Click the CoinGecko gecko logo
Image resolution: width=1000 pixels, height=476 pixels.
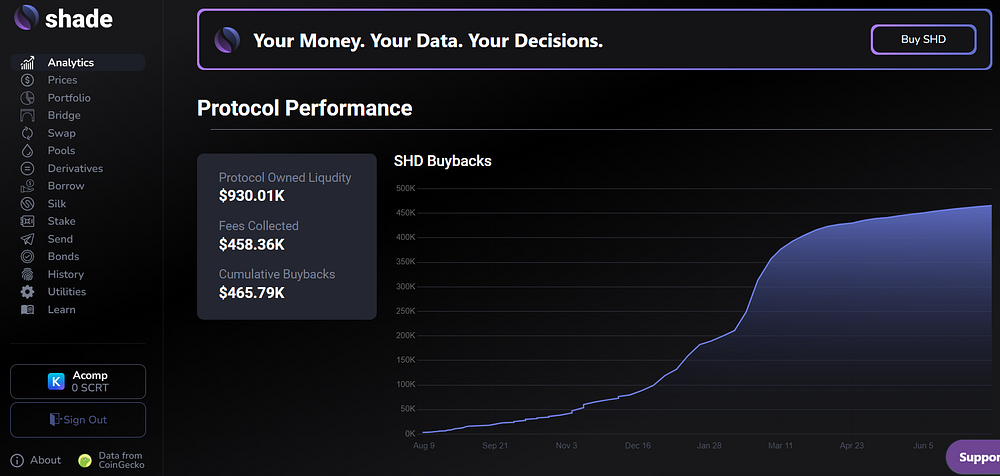[85, 461]
